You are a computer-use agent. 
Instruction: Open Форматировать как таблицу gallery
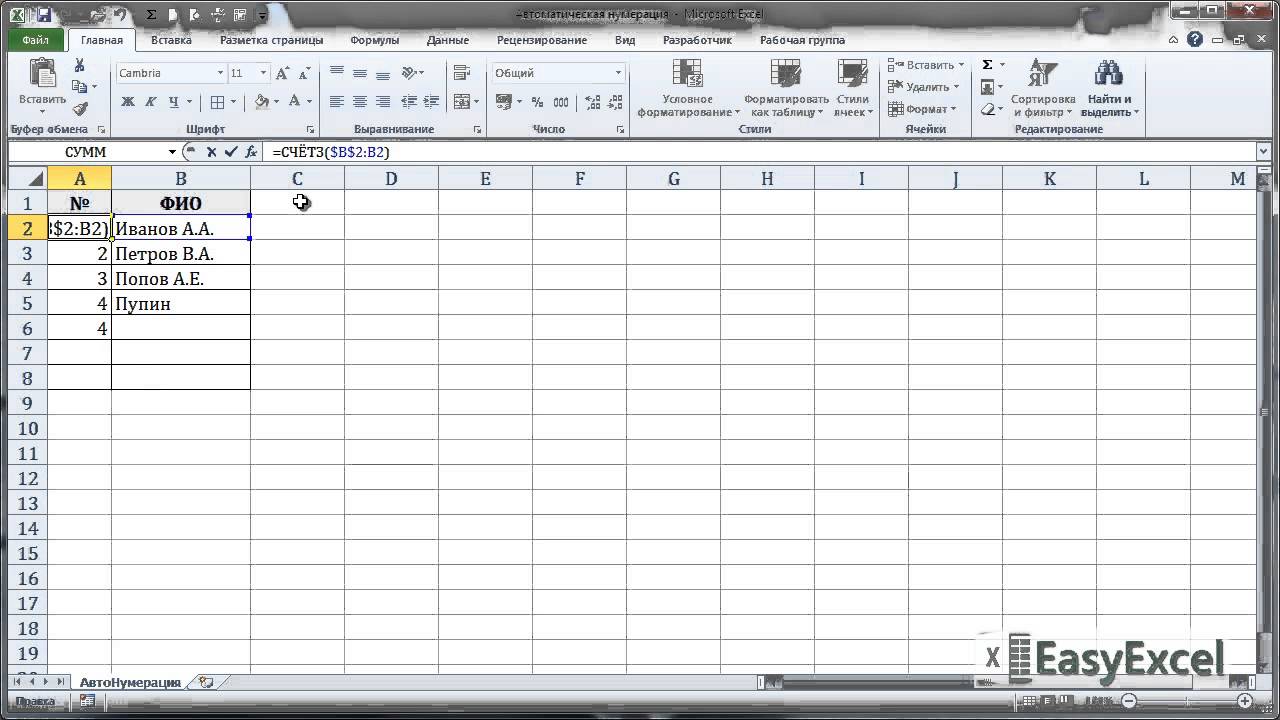point(786,88)
